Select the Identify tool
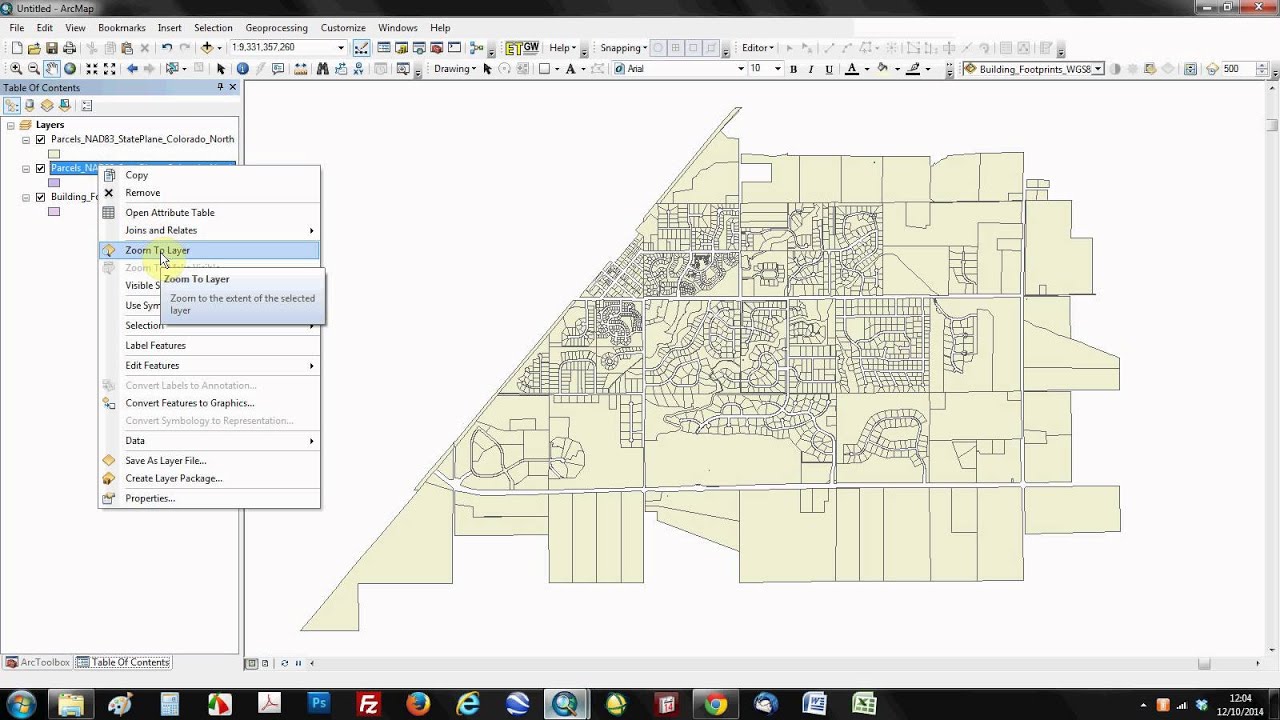The width and height of the screenshot is (1280, 720). (242, 69)
